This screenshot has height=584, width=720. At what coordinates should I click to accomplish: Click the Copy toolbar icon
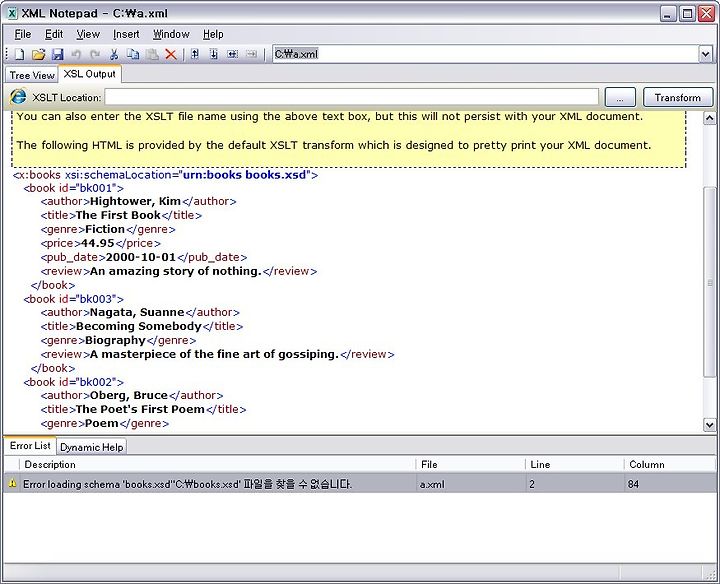click(x=133, y=54)
